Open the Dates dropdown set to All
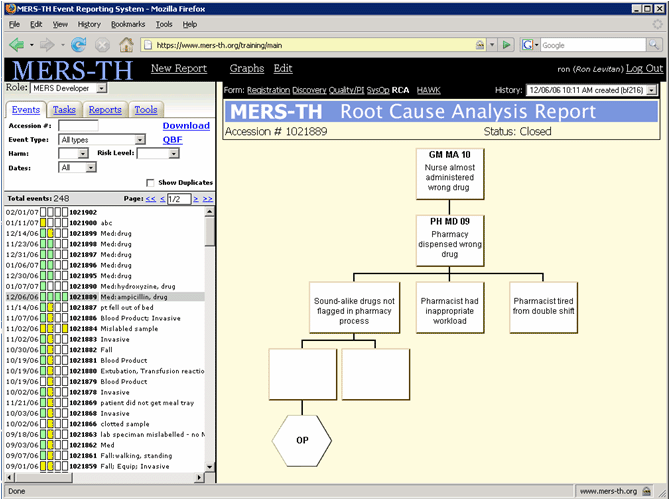The height and width of the screenshot is (499, 669). coord(90,168)
